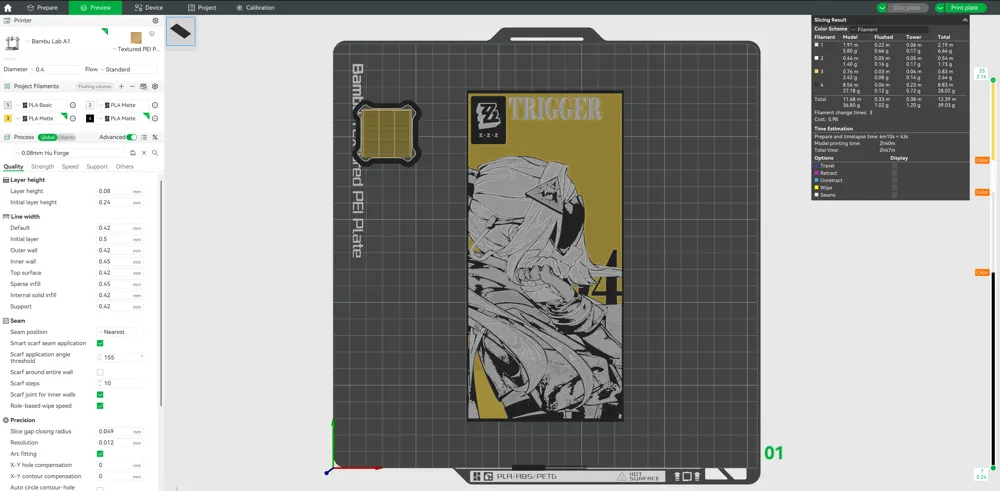
Task: Edit filament 1 PLA Basic preset icon
Action: point(73,105)
